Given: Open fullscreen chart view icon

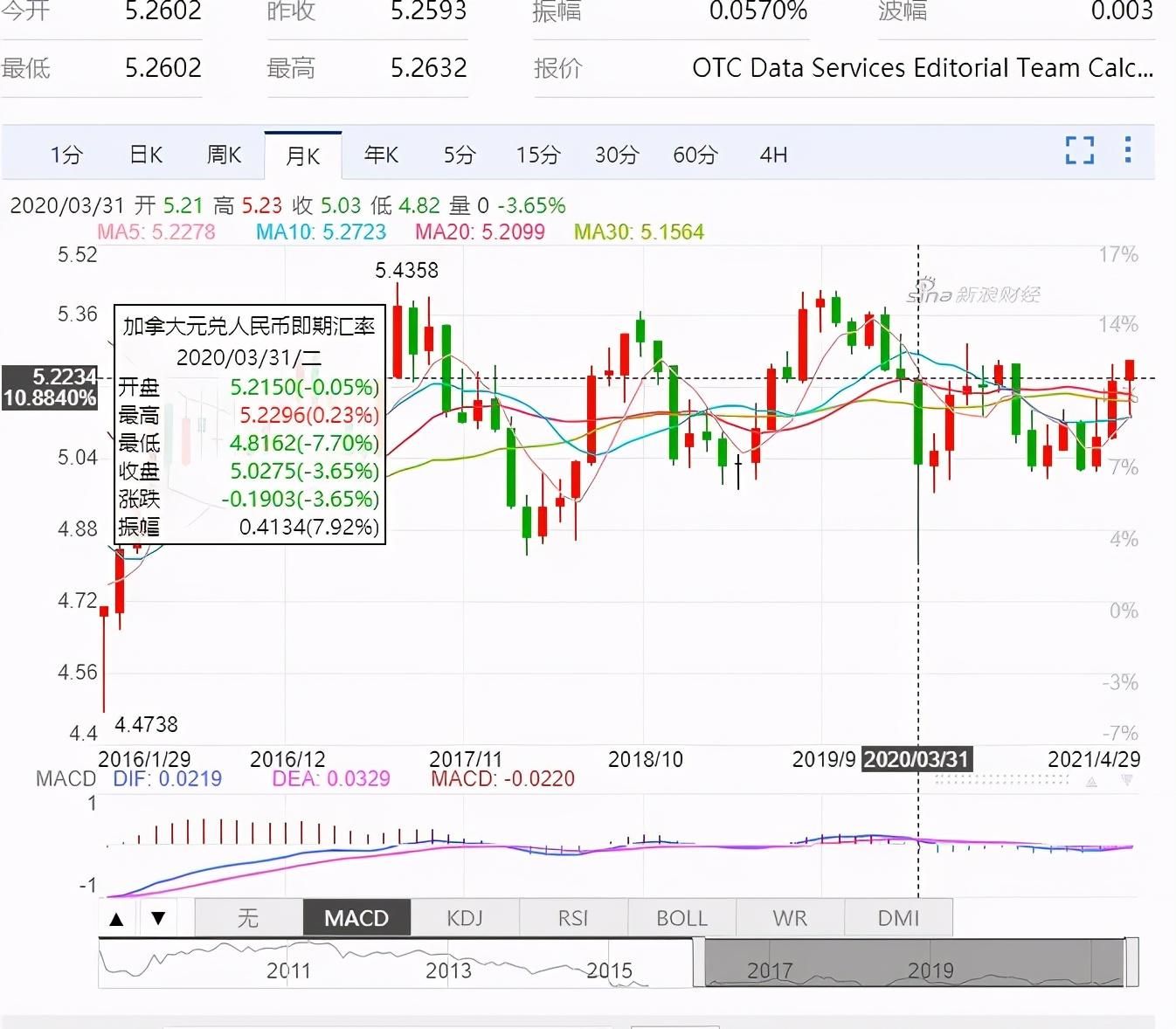Looking at the screenshot, I should point(1080,150).
